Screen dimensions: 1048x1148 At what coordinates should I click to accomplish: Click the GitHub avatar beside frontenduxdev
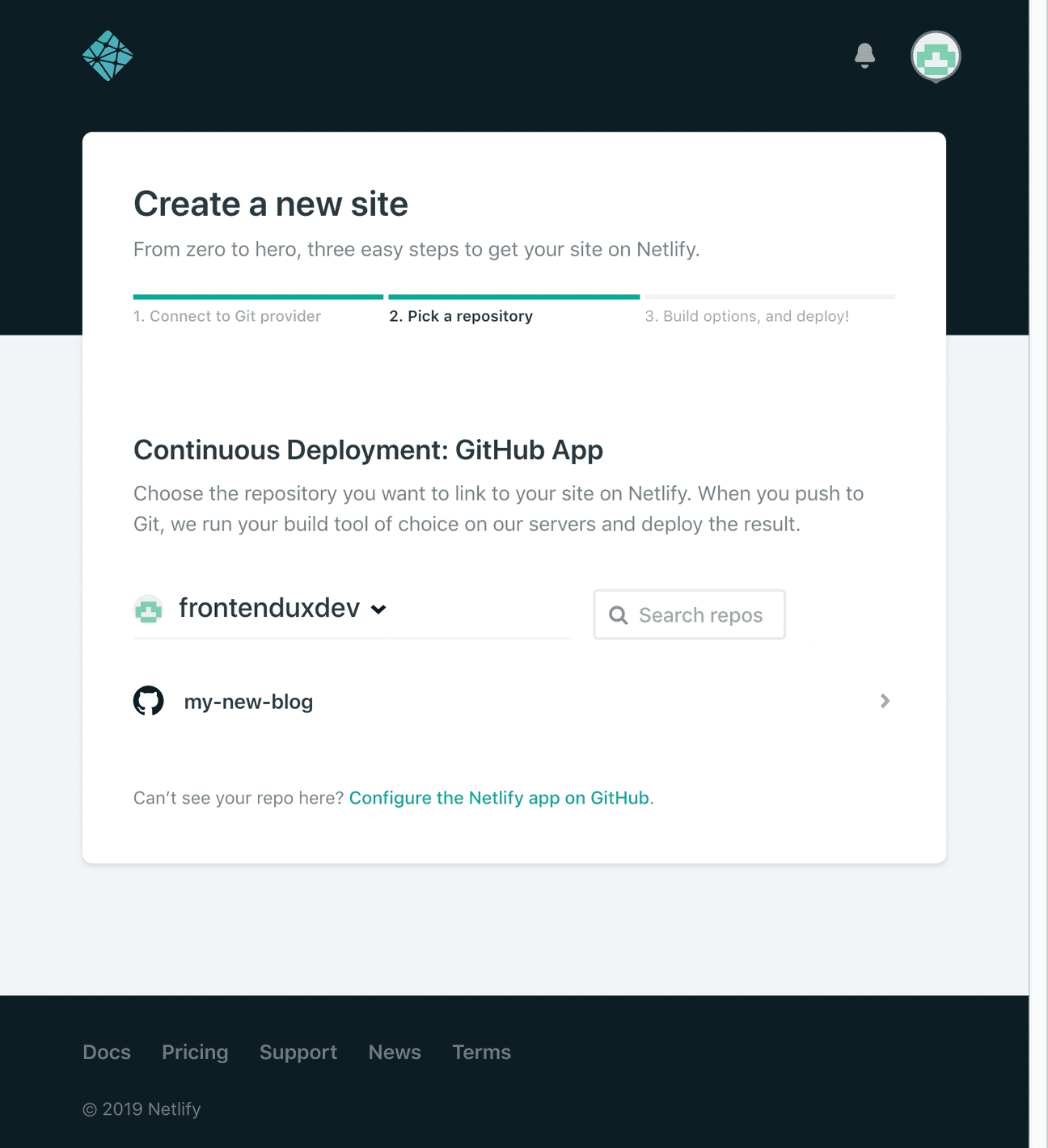tap(148, 609)
